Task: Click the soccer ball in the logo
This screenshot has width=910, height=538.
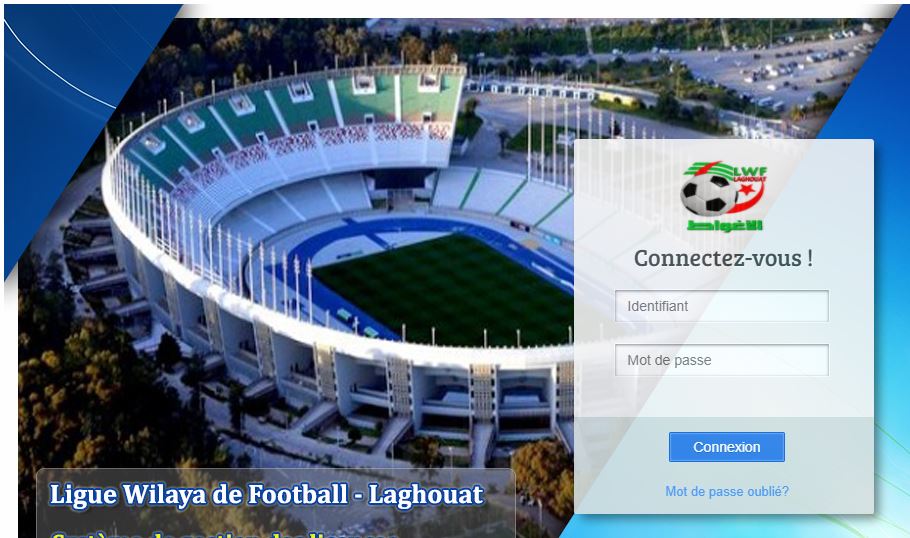Action: [x=708, y=194]
